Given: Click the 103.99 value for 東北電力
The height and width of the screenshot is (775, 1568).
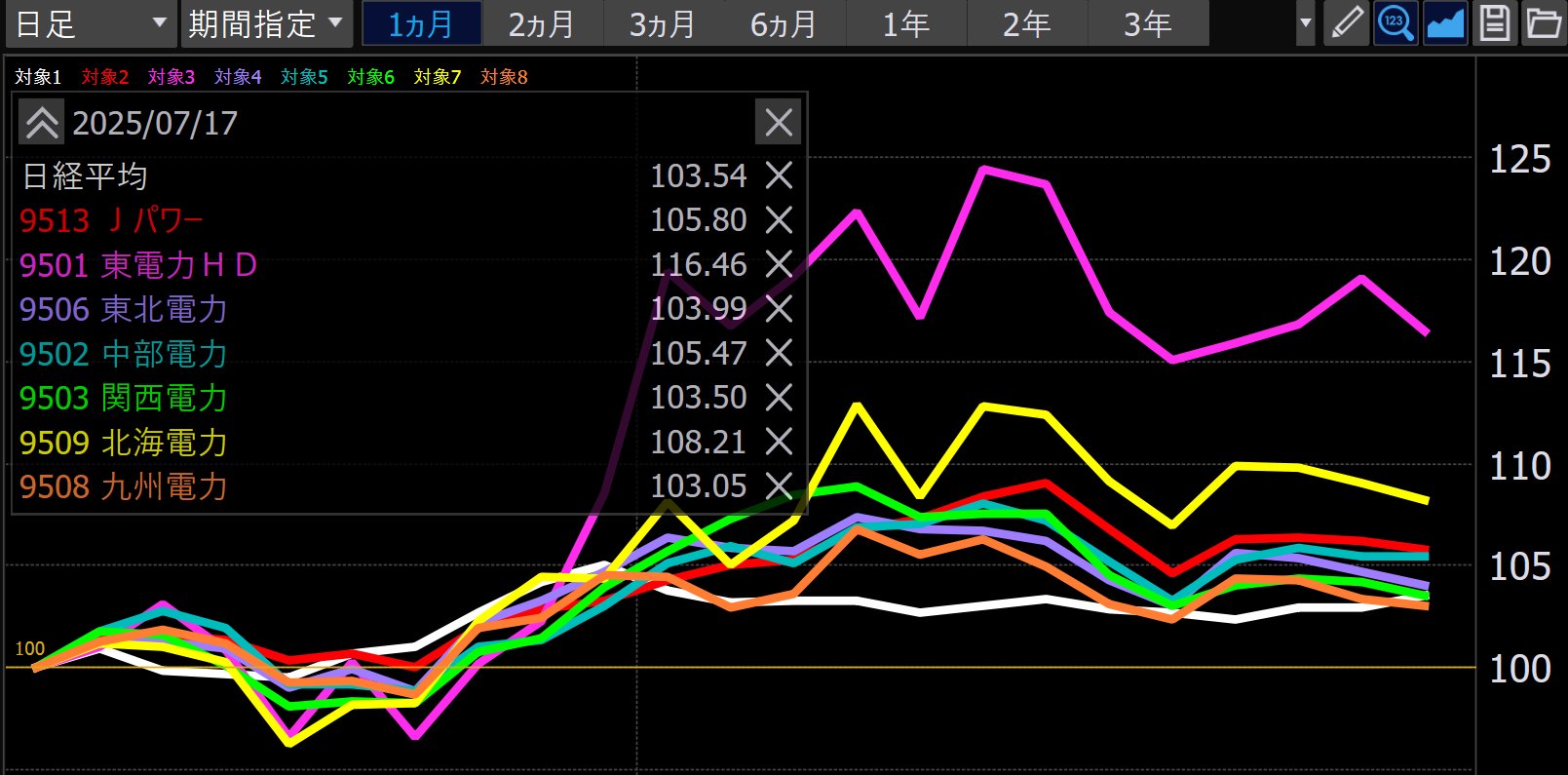Looking at the screenshot, I should 699,309.
